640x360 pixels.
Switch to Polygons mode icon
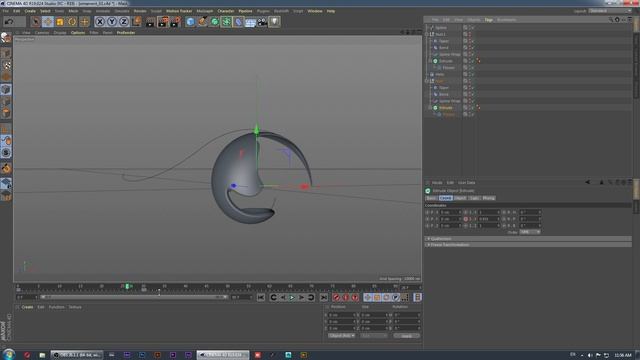(6, 113)
